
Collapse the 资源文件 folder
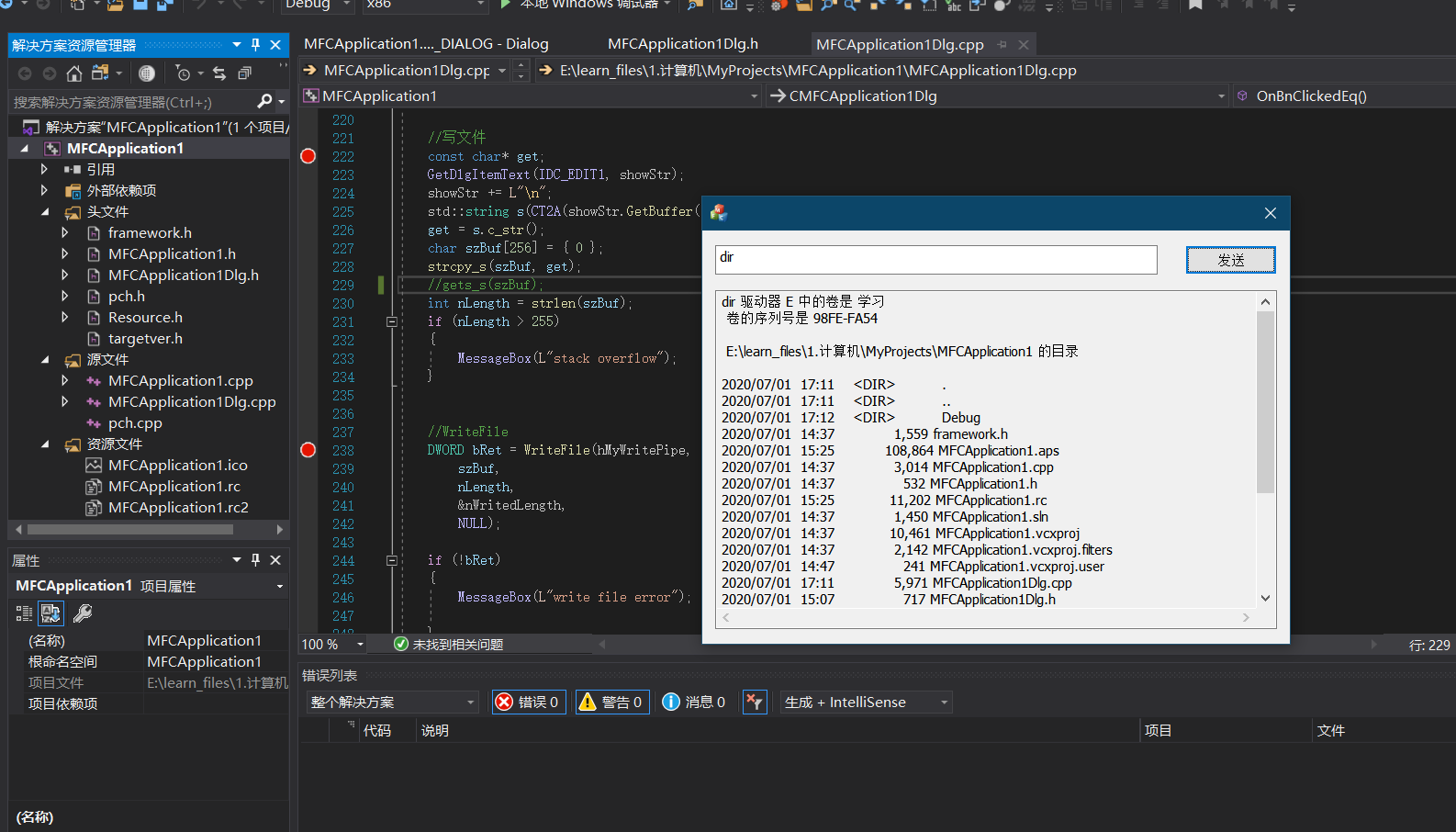[45, 444]
